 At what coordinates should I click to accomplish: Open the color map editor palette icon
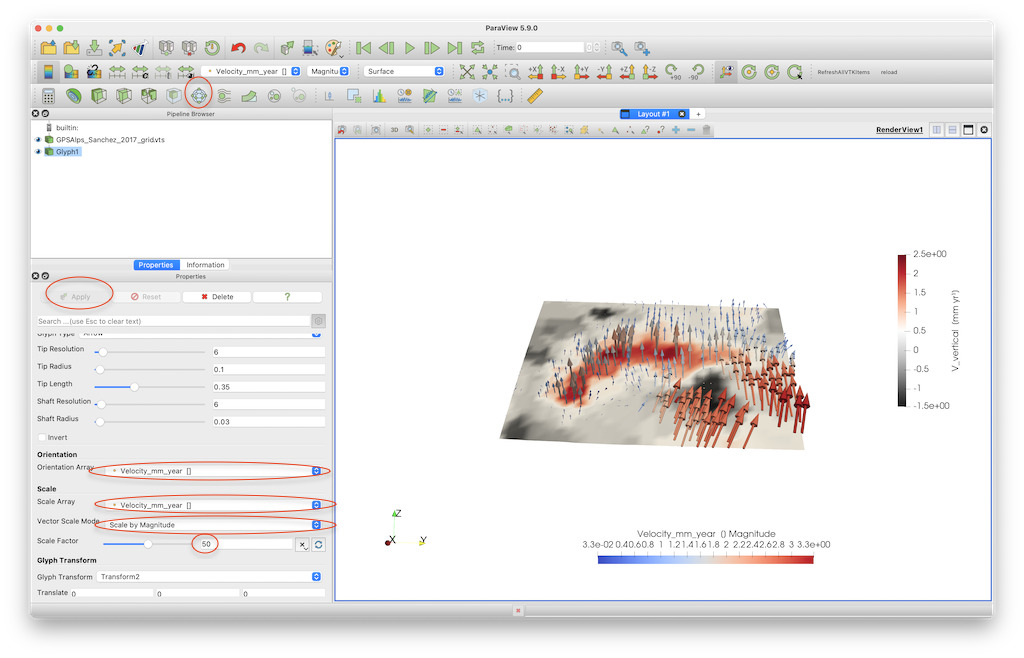(x=334, y=47)
